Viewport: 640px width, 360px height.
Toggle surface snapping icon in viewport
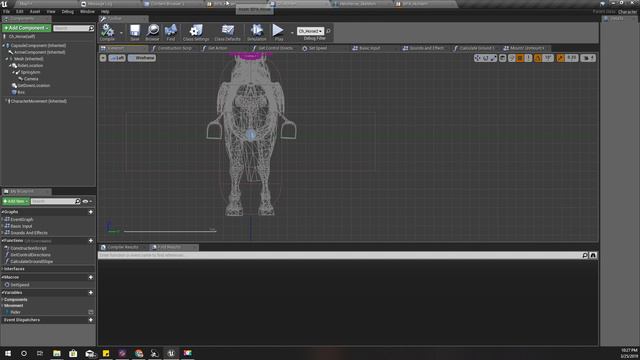click(x=512, y=58)
